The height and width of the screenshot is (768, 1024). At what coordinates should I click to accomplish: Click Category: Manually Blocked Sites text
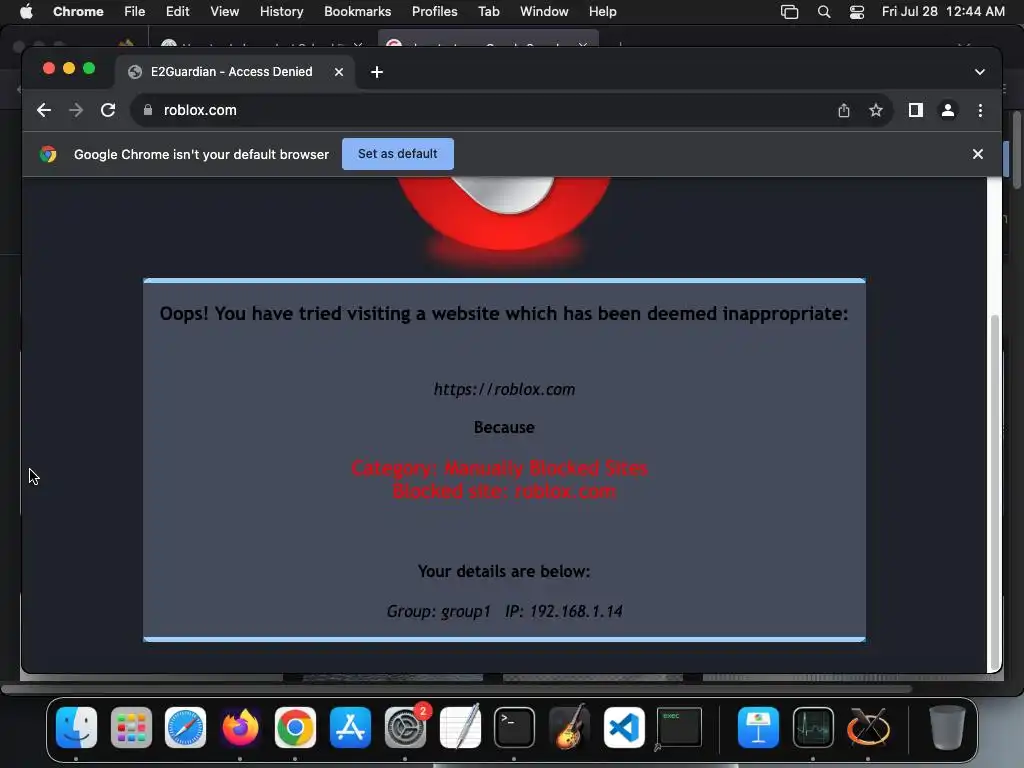pyautogui.click(x=500, y=468)
